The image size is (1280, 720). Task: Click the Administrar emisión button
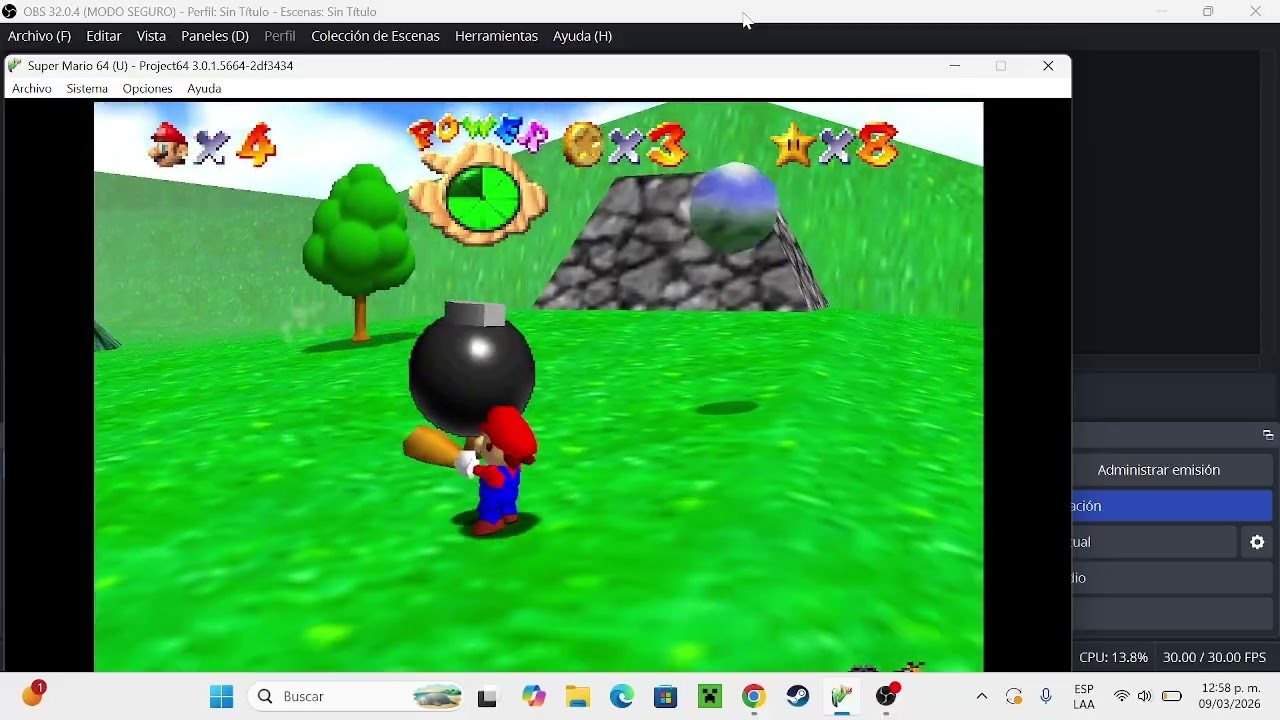coord(1173,470)
